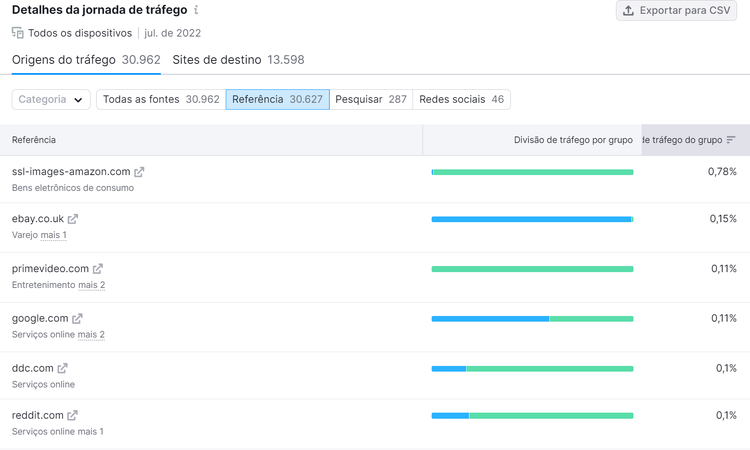Expand 'mais 1' categories under reddit.com

click(90, 432)
